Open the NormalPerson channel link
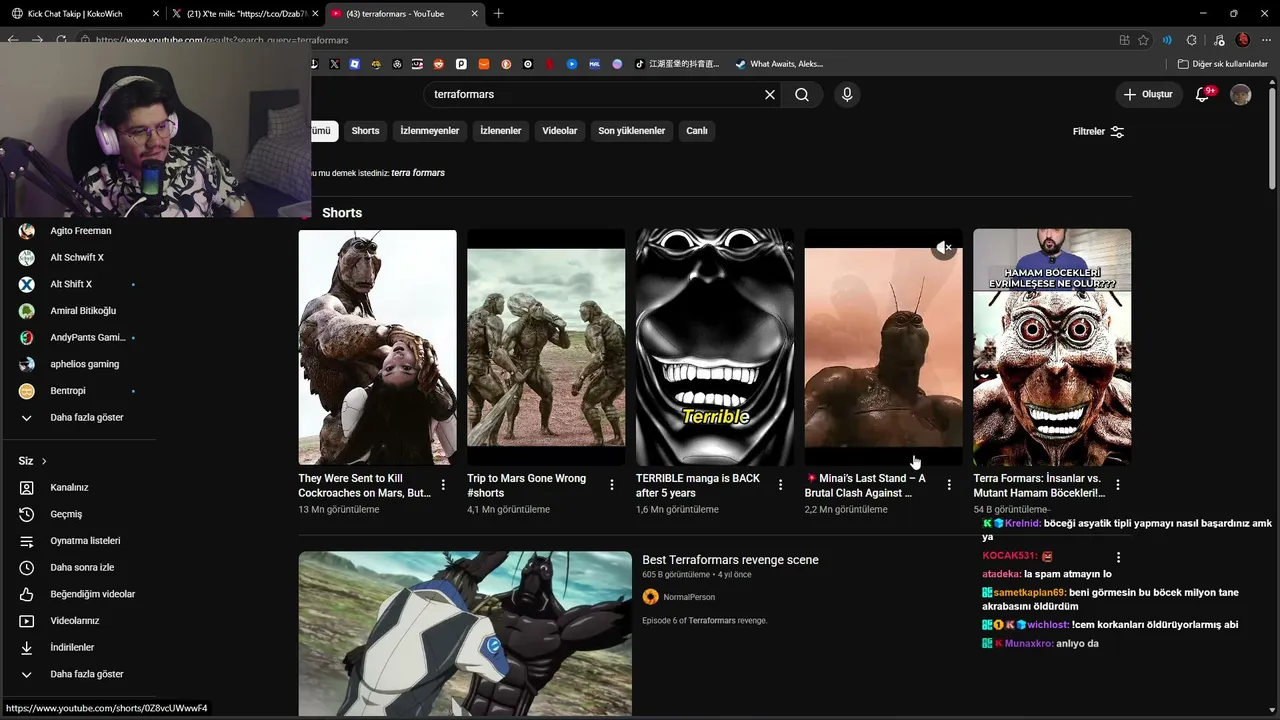Viewport: 1280px width, 720px height. [x=689, y=597]
